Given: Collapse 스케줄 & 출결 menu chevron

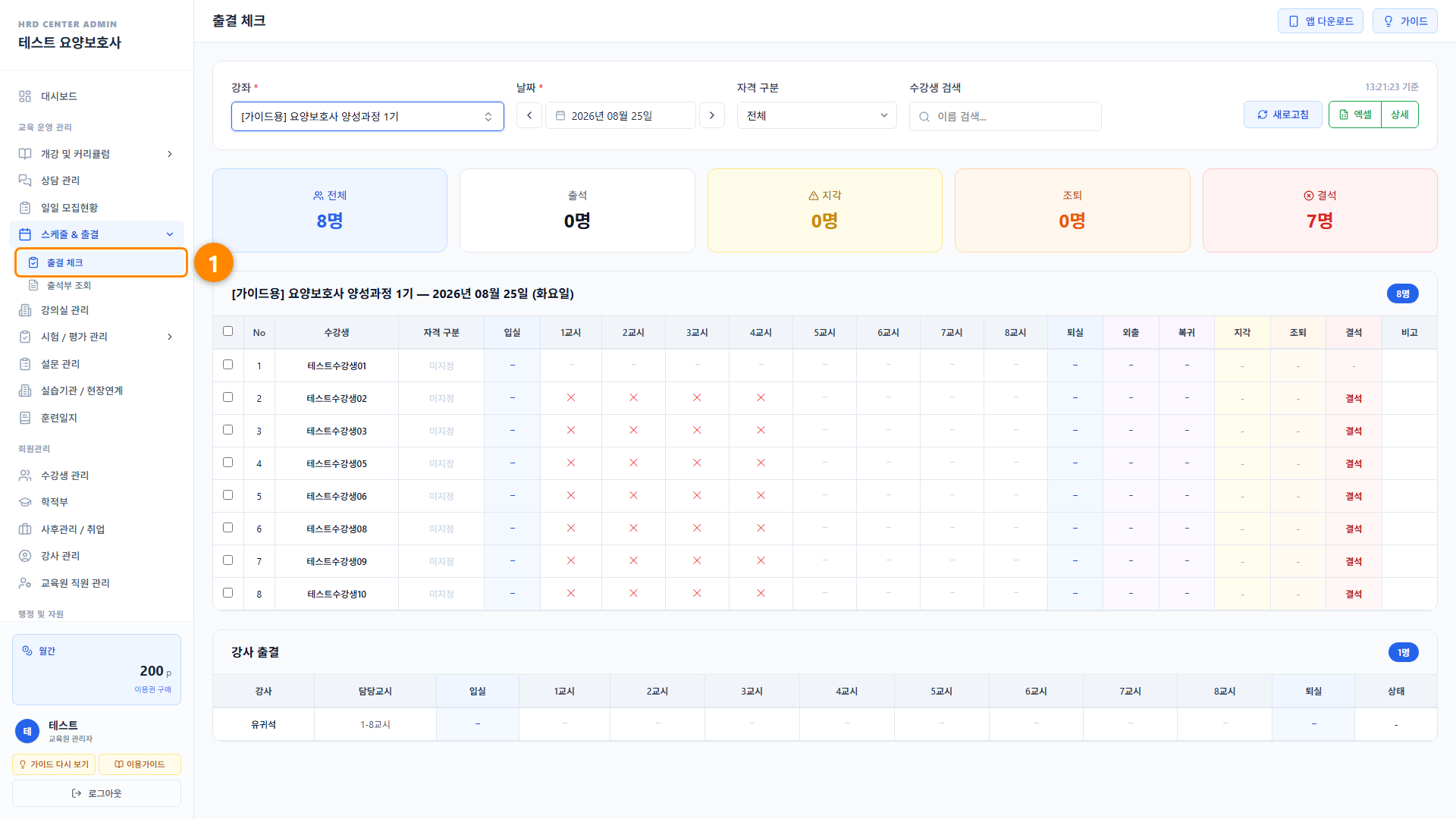Looking at the screenshot, I should 170,234.
